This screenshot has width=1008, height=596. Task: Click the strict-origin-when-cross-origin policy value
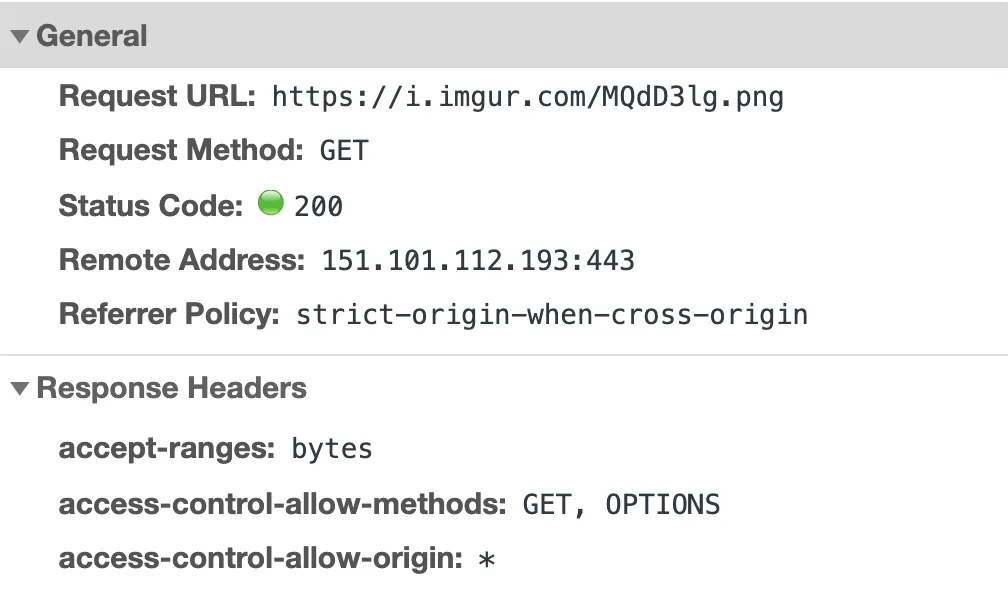click(x=552, y=315)
